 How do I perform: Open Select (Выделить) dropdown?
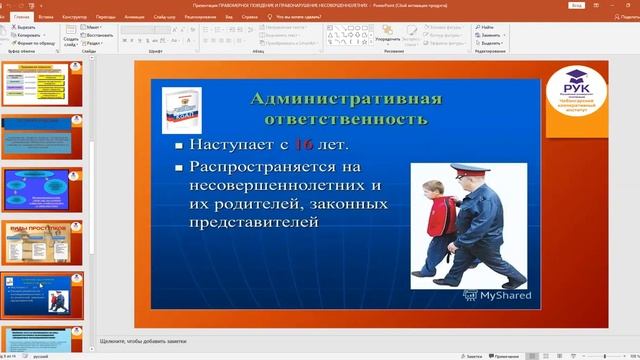pyautogui.click(x=489, y=43)
